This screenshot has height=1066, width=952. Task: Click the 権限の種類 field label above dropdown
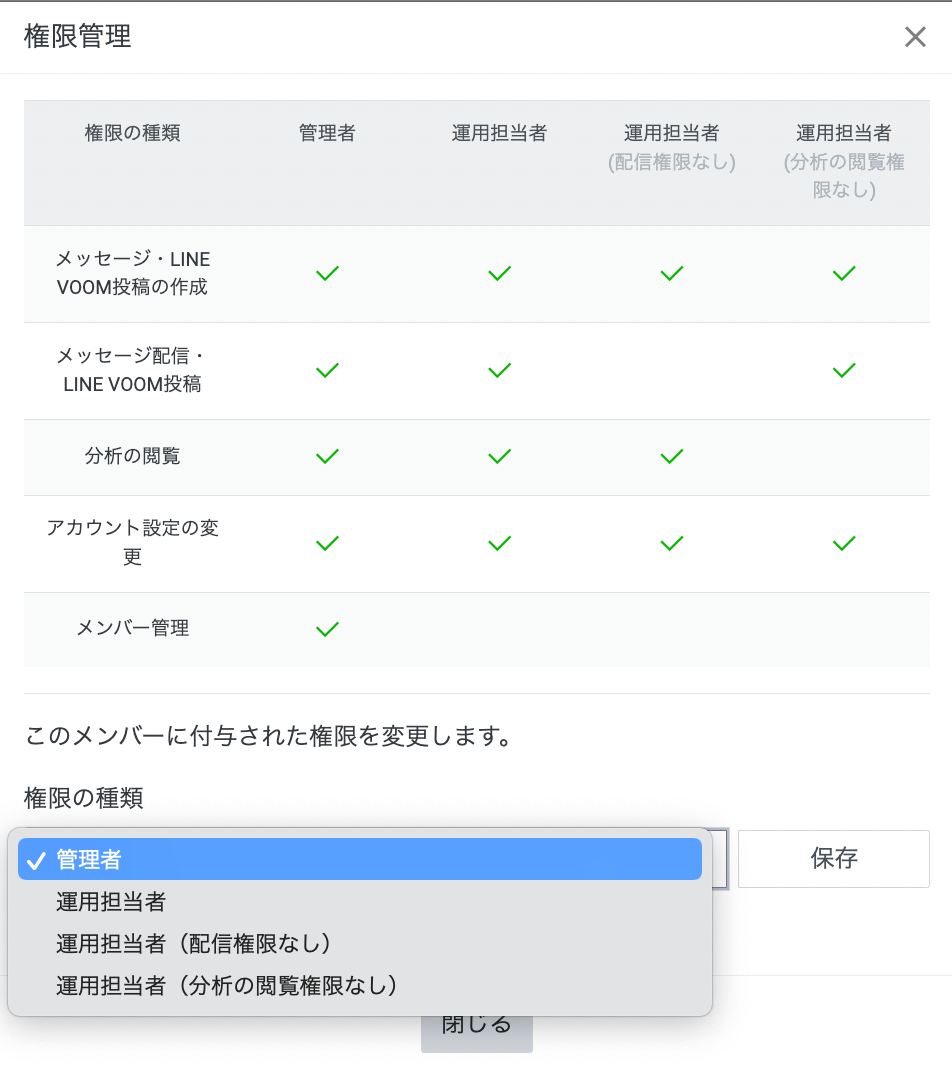(x=84, y=797)
